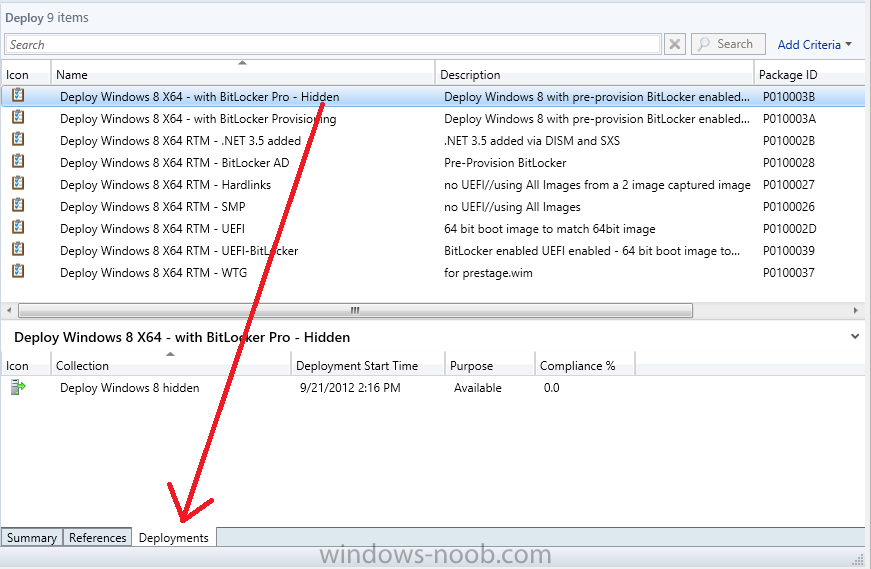Click deployment start time 9/21/2012 2:16 PM
The image size is (871, 569).
pos(350,388)
